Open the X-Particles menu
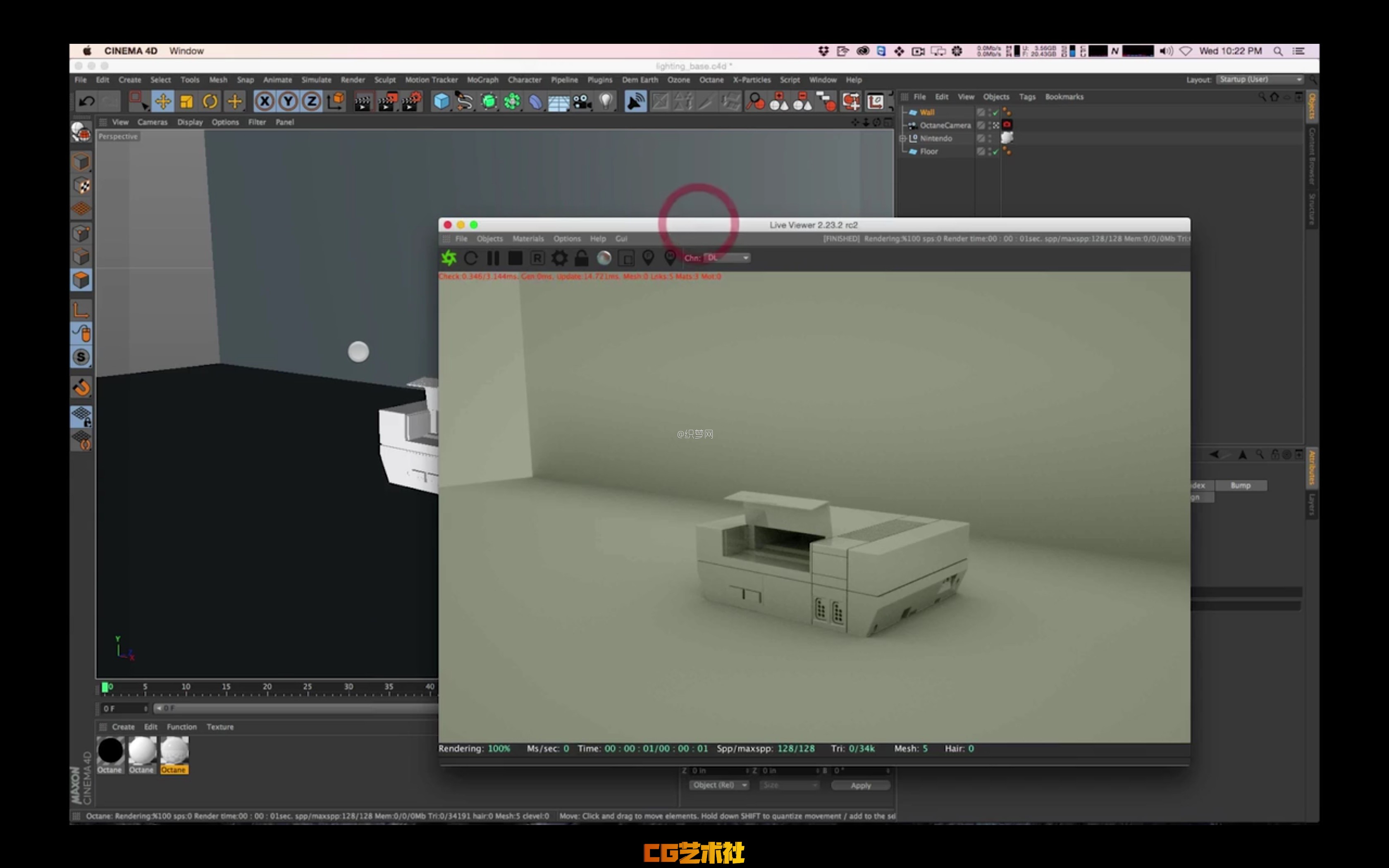Screen dimensions: 1389x868 point(751,80)
